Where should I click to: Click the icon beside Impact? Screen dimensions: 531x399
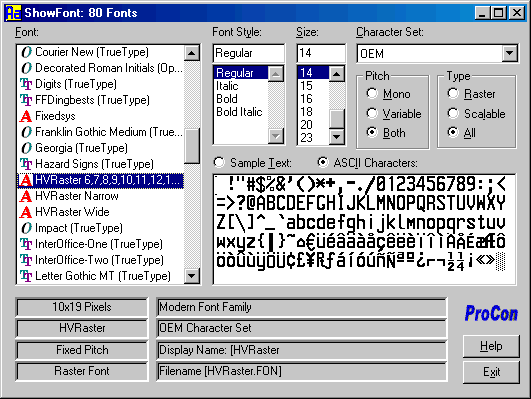[x=26, y=228]
